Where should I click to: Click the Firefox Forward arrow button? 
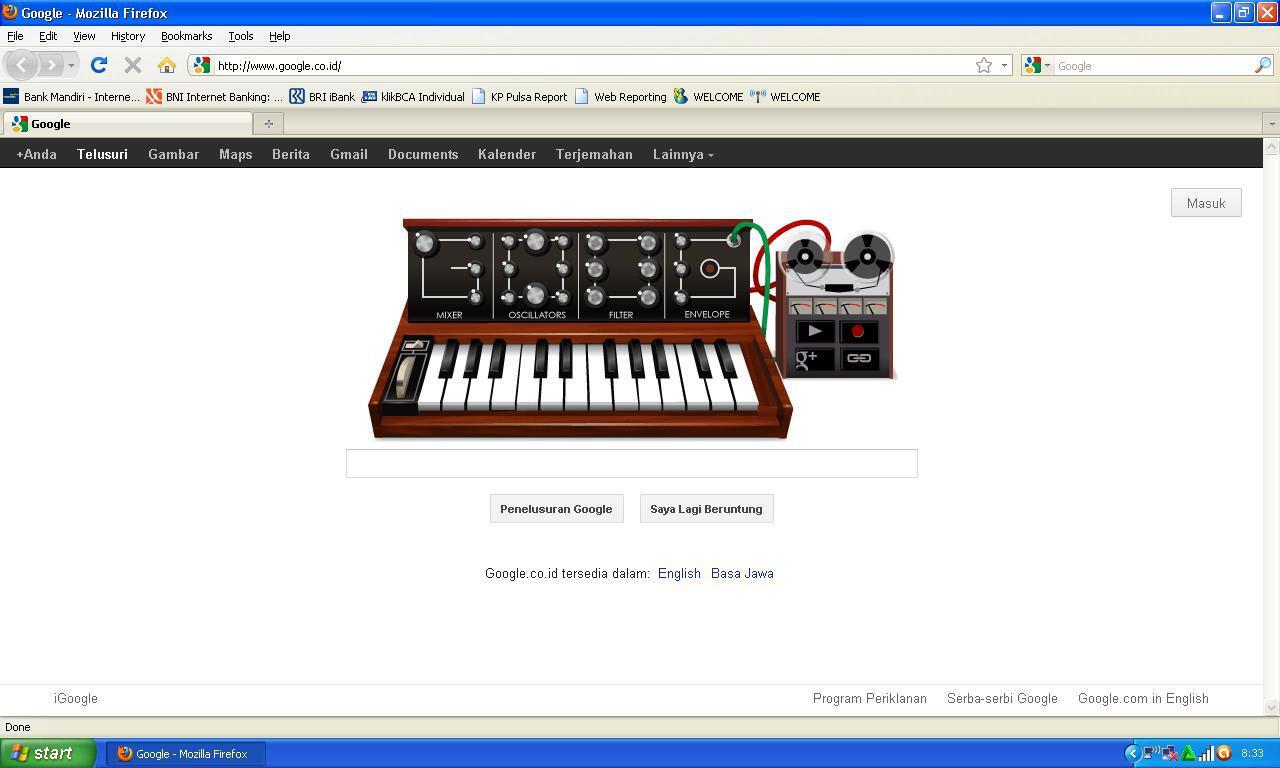[51, 65]
